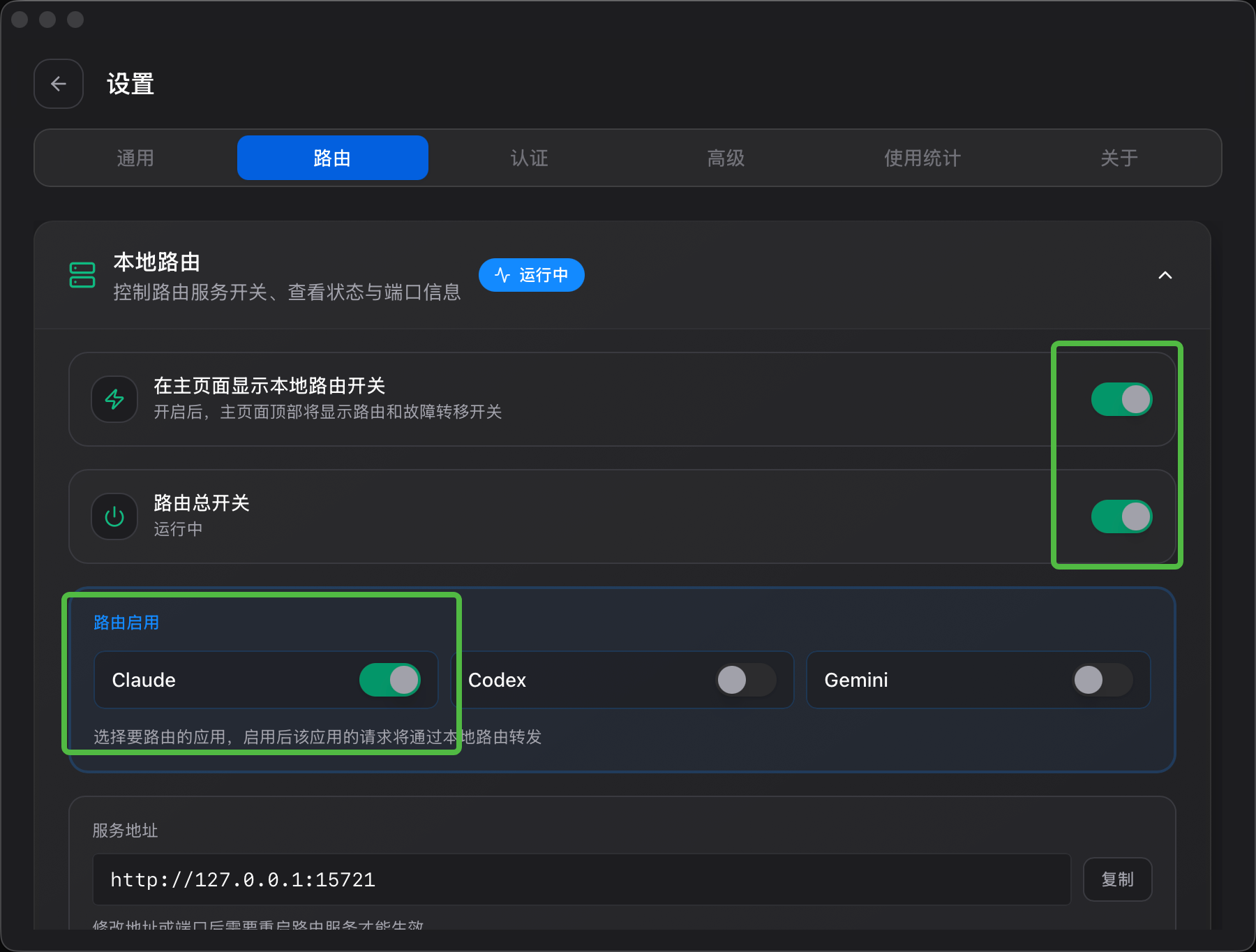Open the 认证 tab
The image size is (1256, 952).
pos(530,158)
